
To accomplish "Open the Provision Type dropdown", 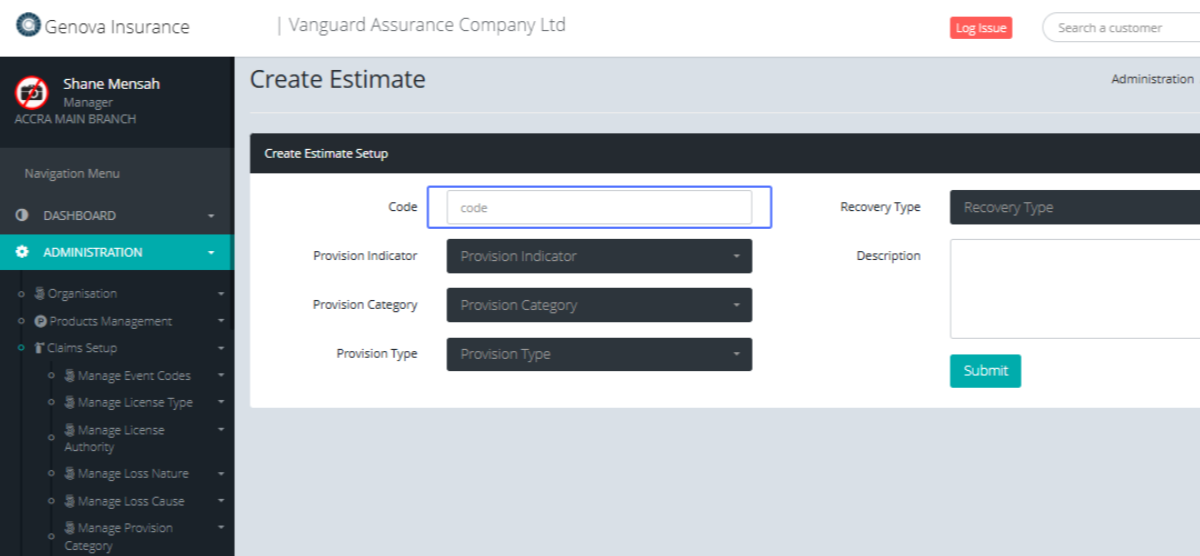I will coord(599,354).
